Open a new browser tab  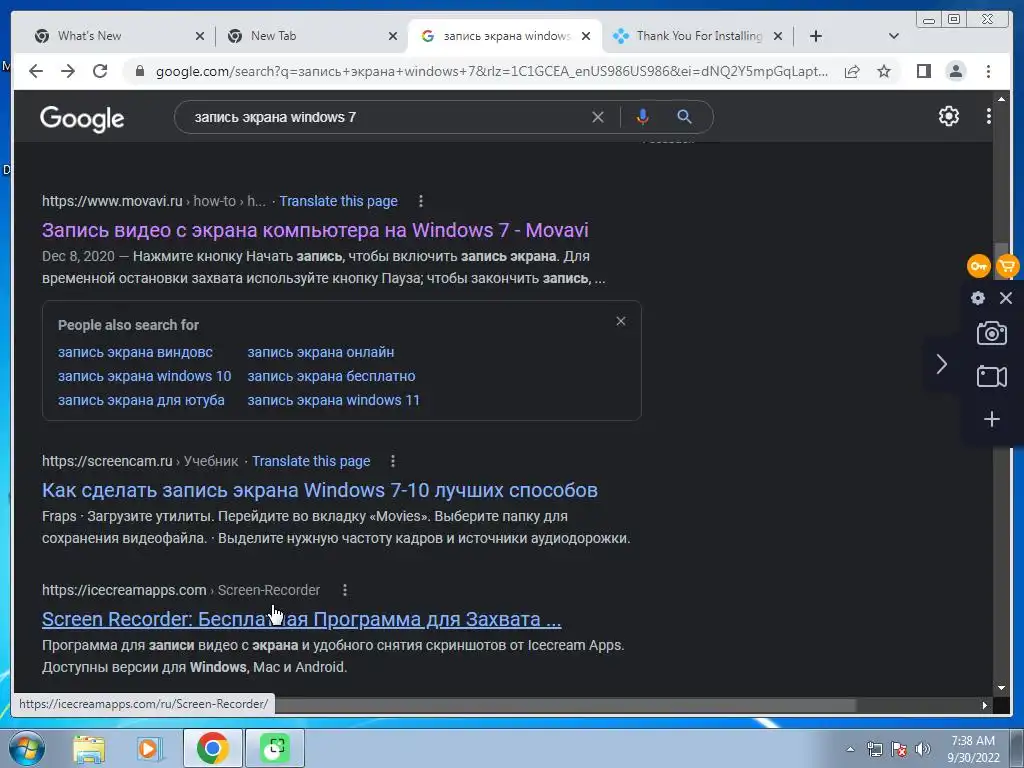pos(815,36)
